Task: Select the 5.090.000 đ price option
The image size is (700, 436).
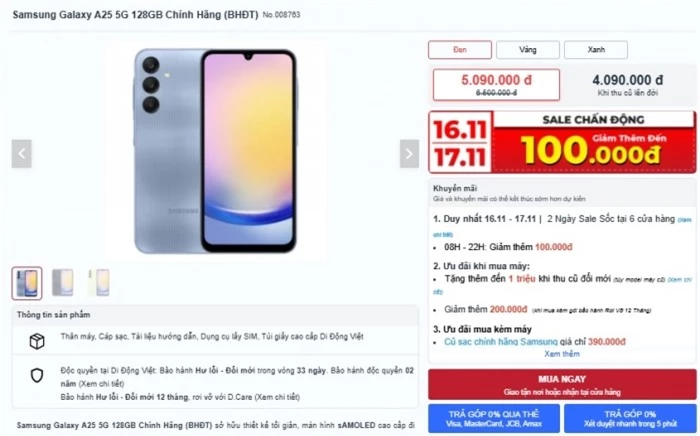Action: 496,85
